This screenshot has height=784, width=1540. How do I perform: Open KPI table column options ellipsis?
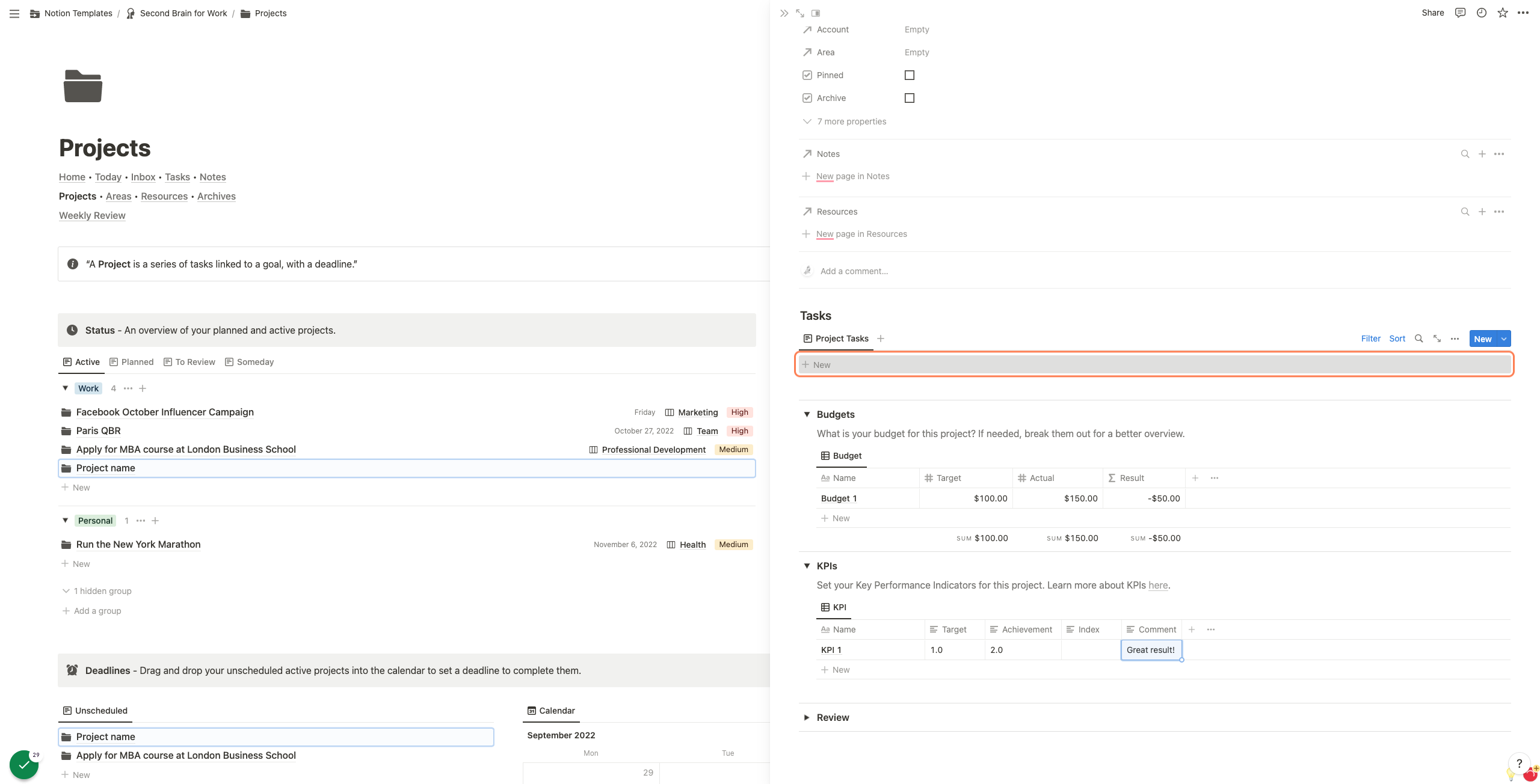tap(1211, 629)
